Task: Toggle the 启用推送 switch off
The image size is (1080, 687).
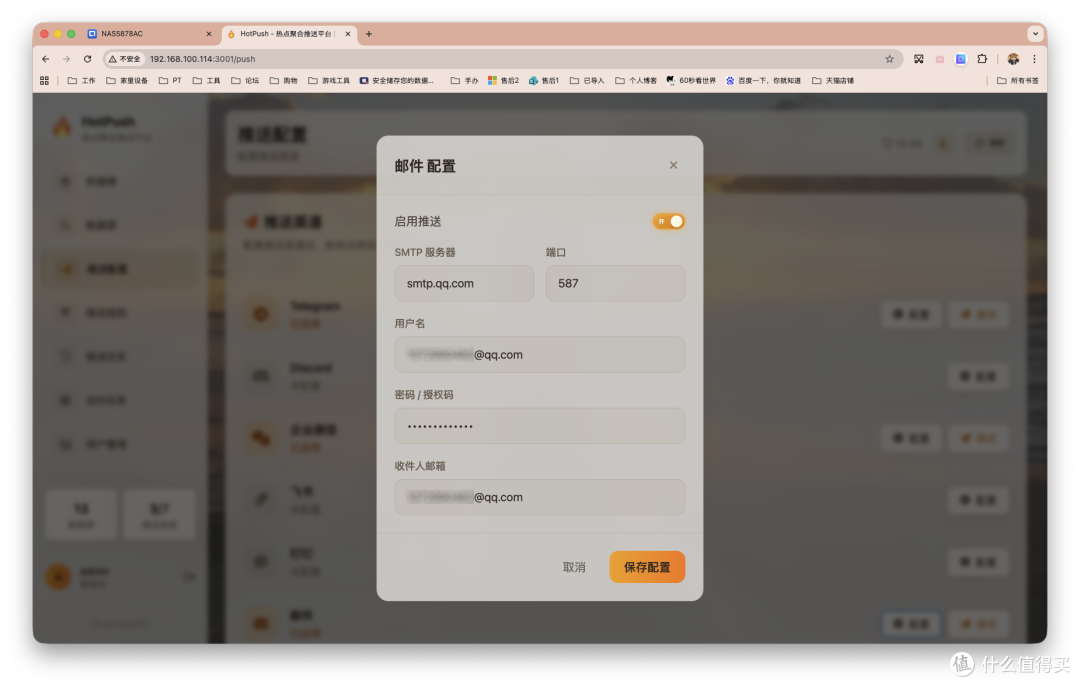Action: tap(668, 221)
